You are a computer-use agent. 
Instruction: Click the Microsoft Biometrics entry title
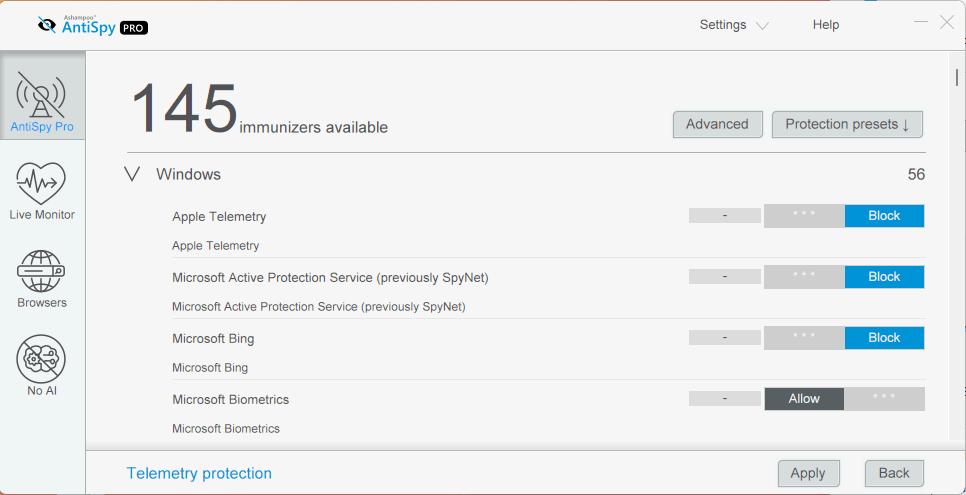click(230, 399)
